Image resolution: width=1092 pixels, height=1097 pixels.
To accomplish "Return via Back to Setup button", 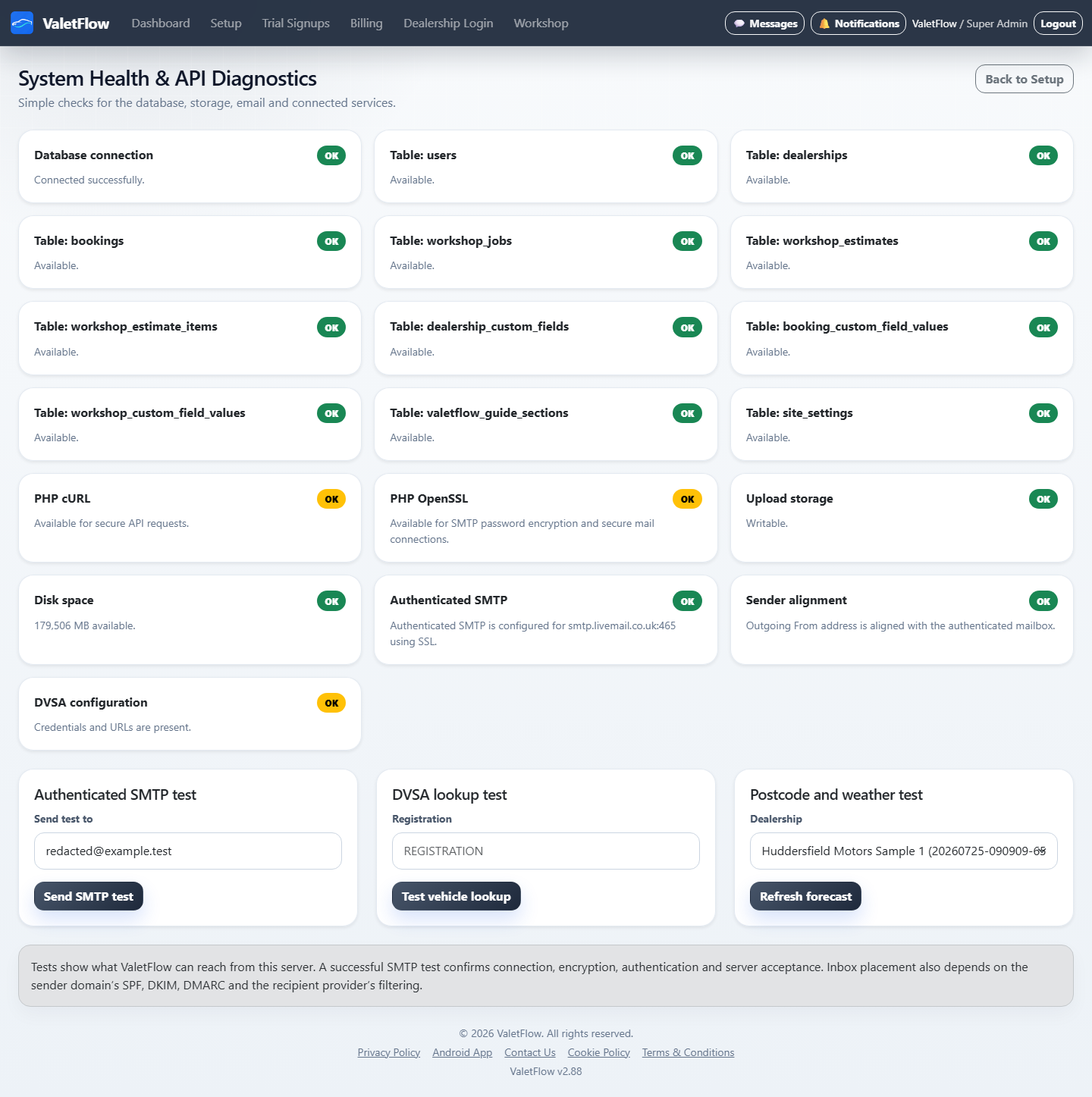I will pyautogui.click(x=1024, y=79).
